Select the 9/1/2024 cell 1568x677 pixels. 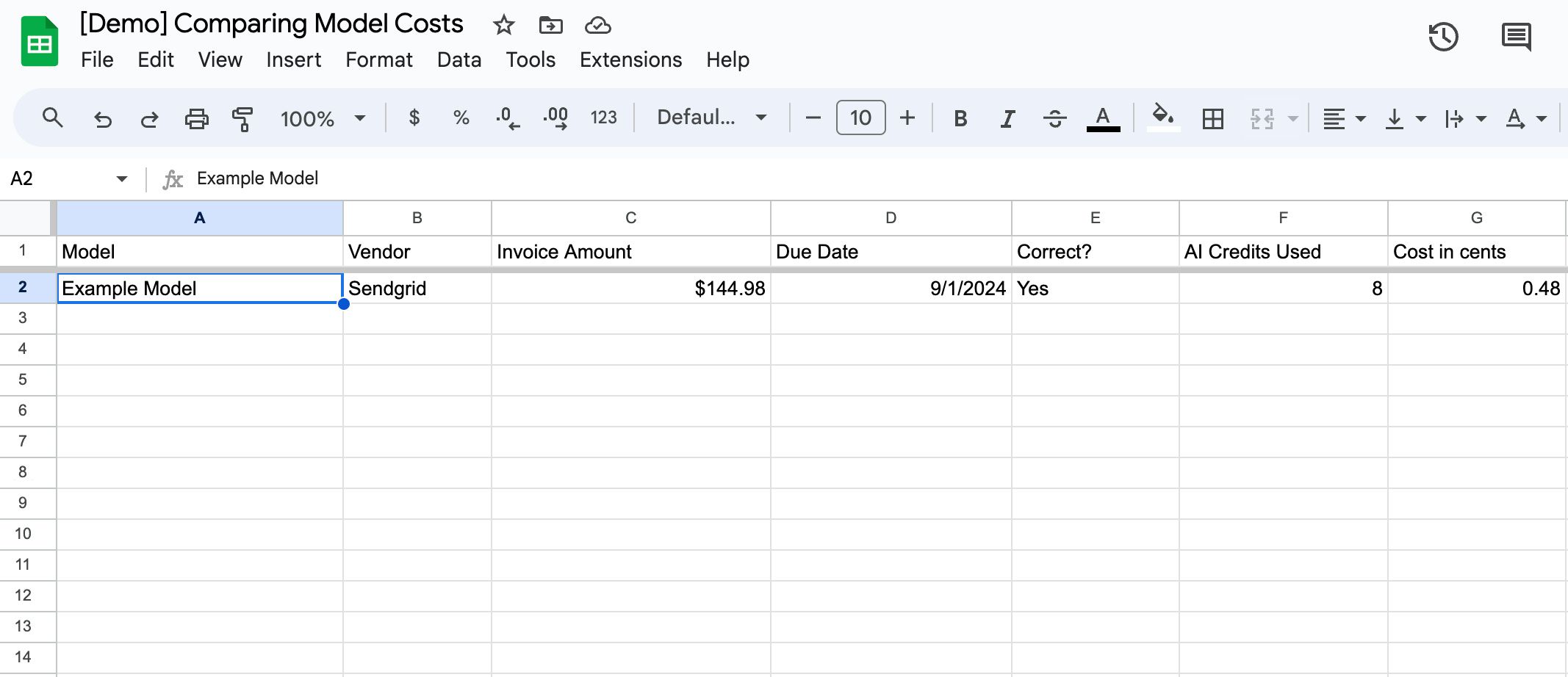click(891, 288)
